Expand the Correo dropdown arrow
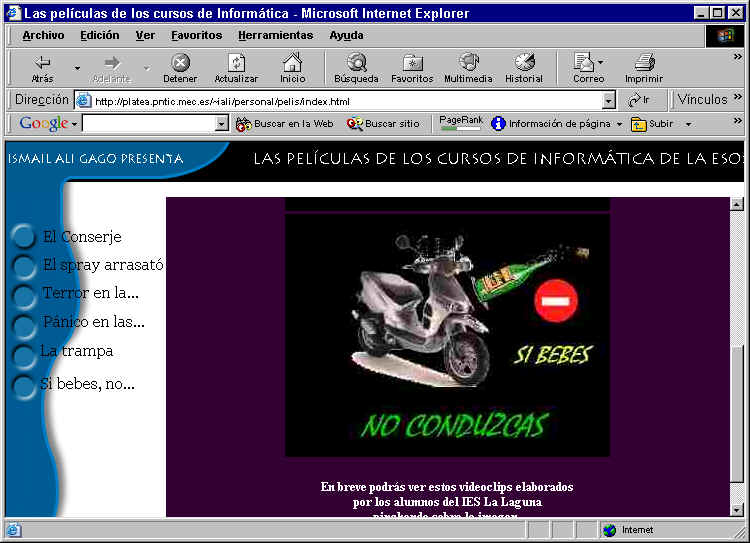This screenshot has height=543, width=750. click(601, 62)
